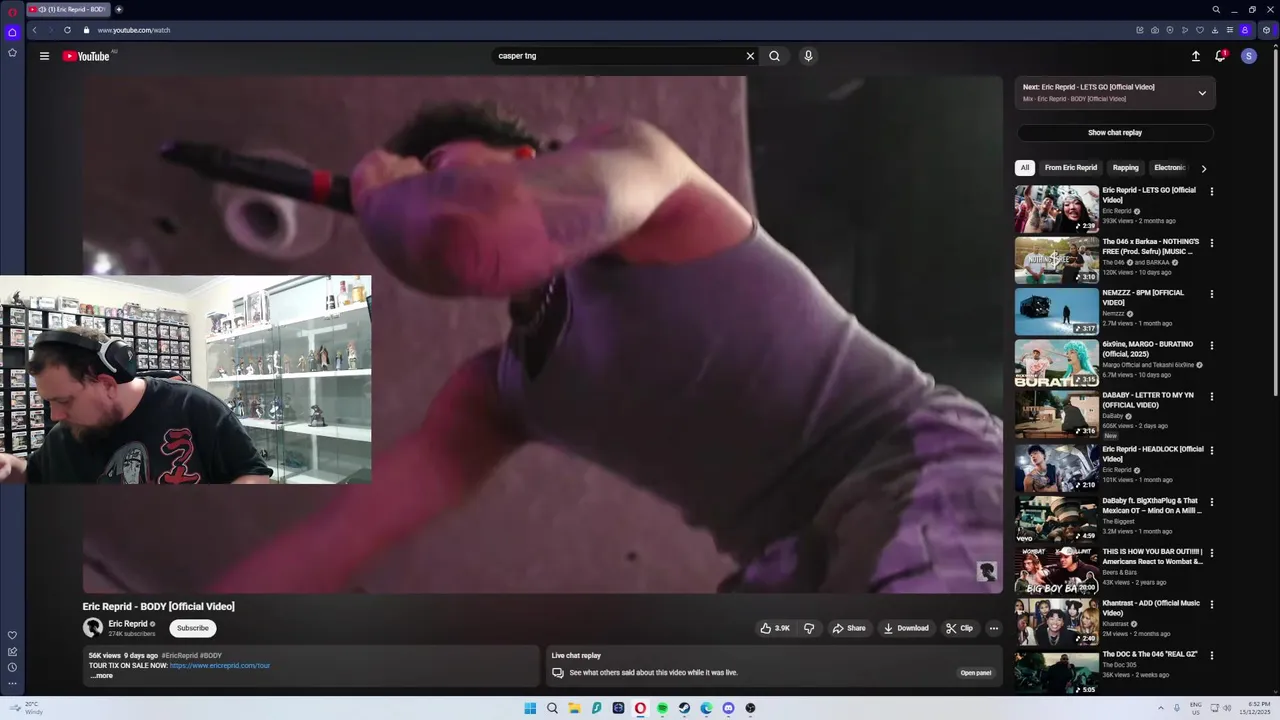Open the live chat replay panel
The height and width of the screenshot is (720, 1280).
(976, 673)
